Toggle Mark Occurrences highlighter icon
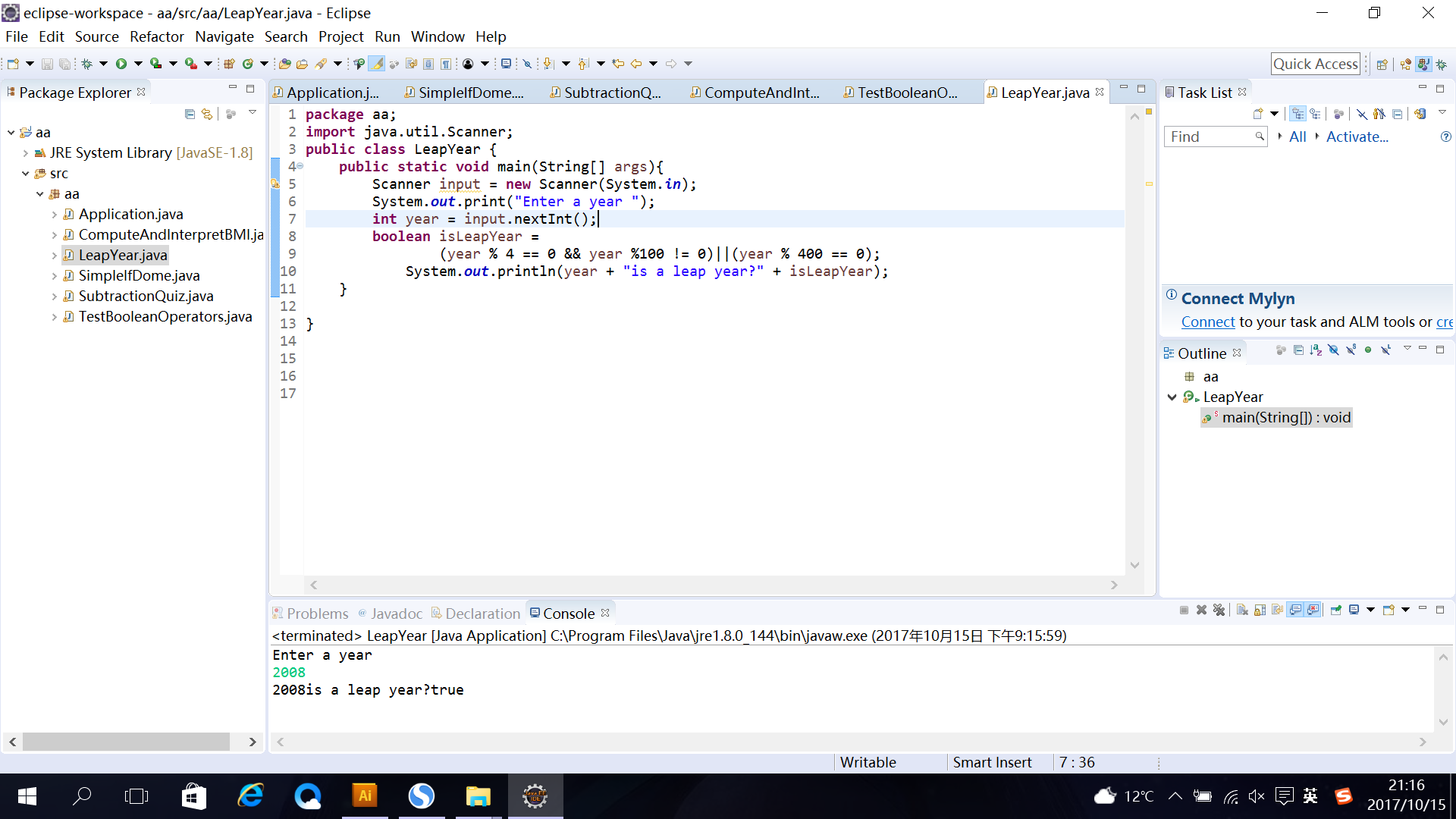1456x819 pixels. (377, 64)
